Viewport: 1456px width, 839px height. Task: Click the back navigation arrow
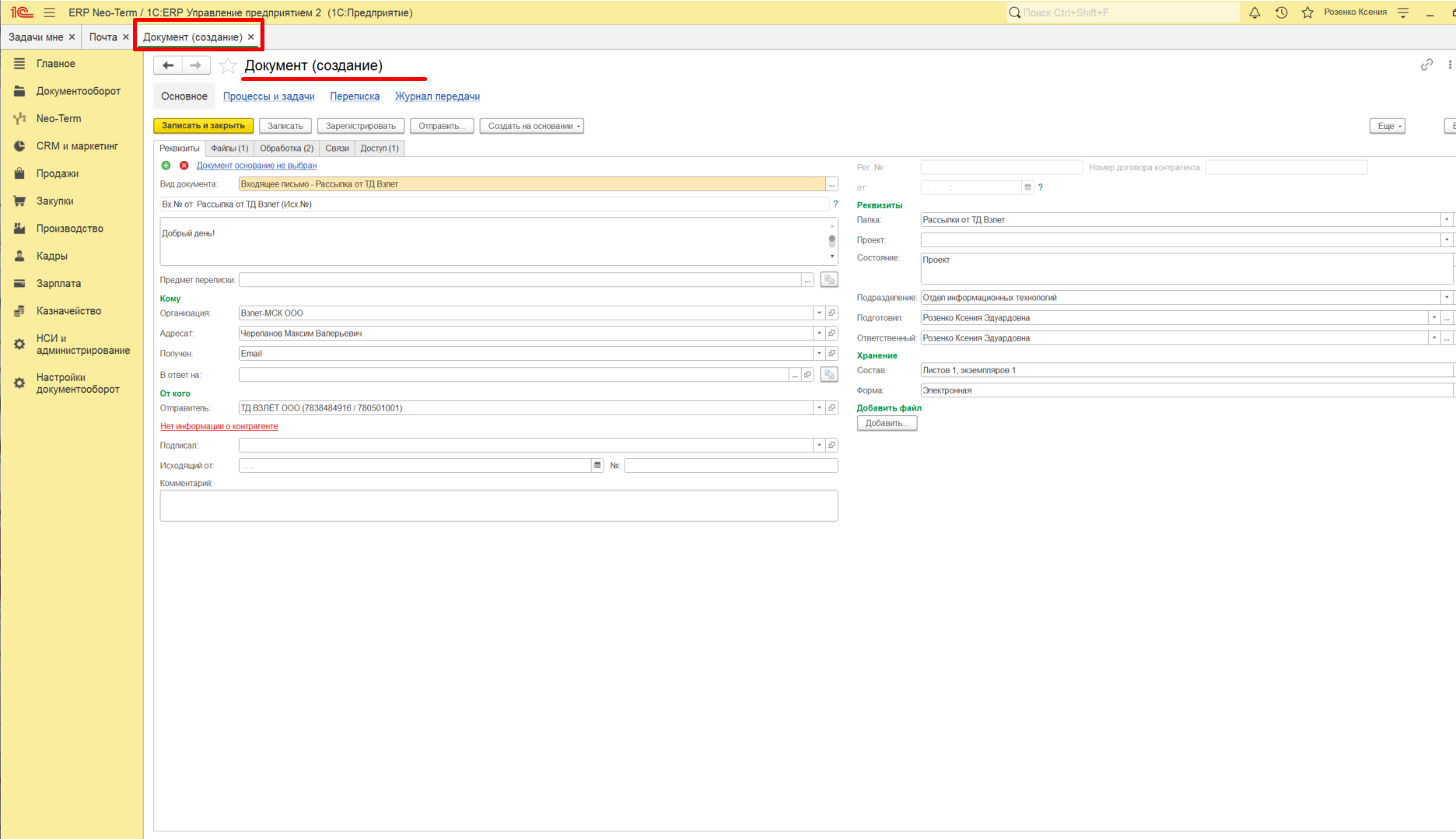point(168,65)
